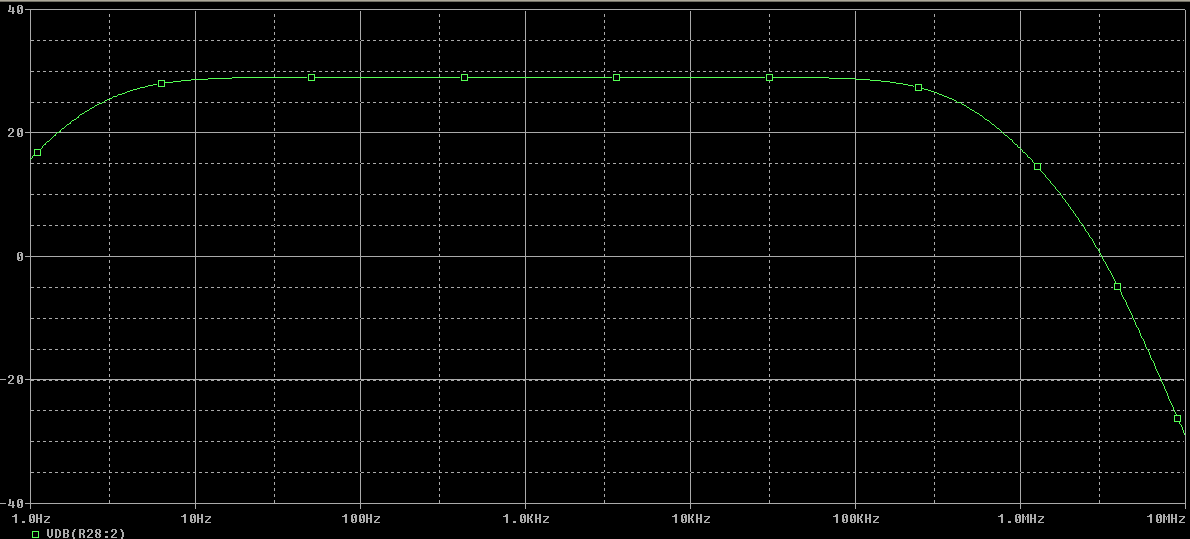
Task: Click trace marker between 10KHz and 100KHz
Action: click(x=770, y=77)
